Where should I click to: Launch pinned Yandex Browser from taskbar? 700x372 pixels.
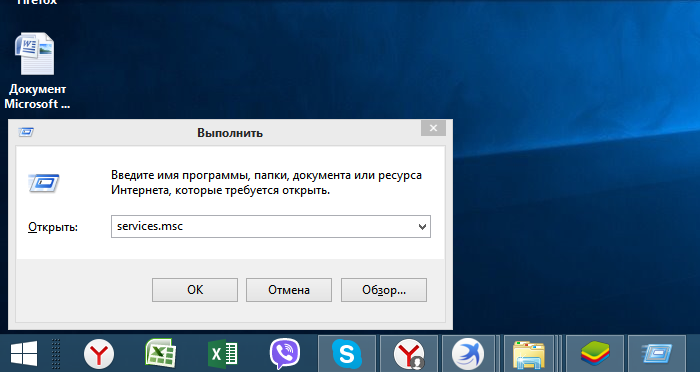coord(99,354)
